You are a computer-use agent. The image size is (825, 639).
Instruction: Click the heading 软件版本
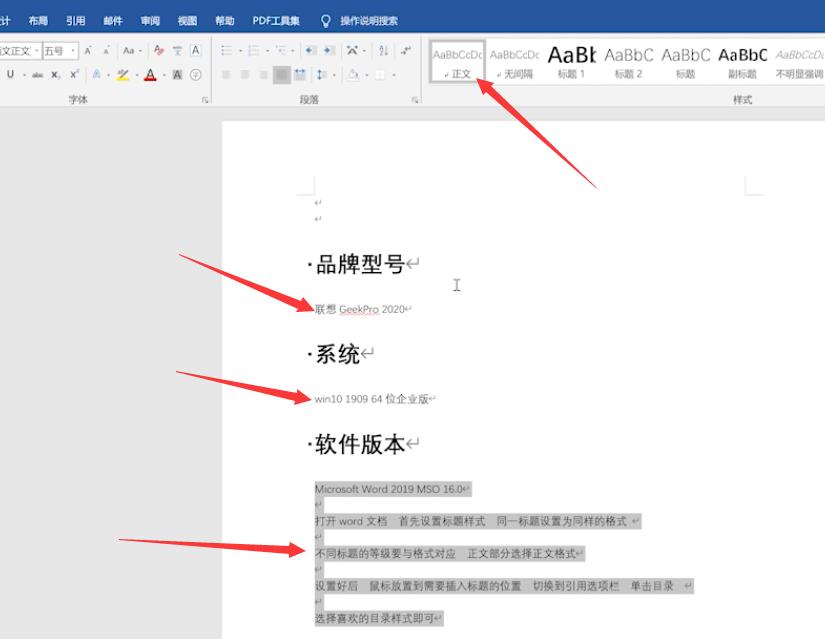point(360,444)
